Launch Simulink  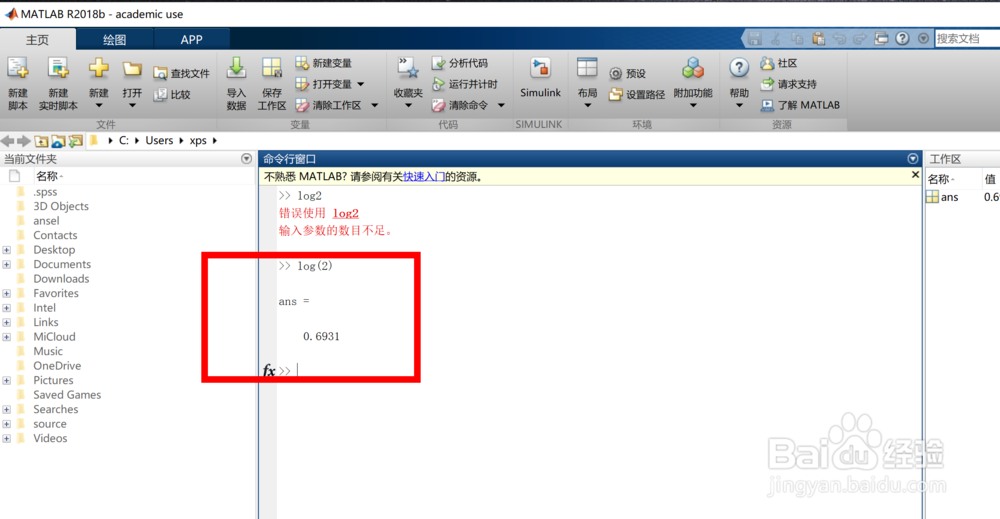click(540, 78)
